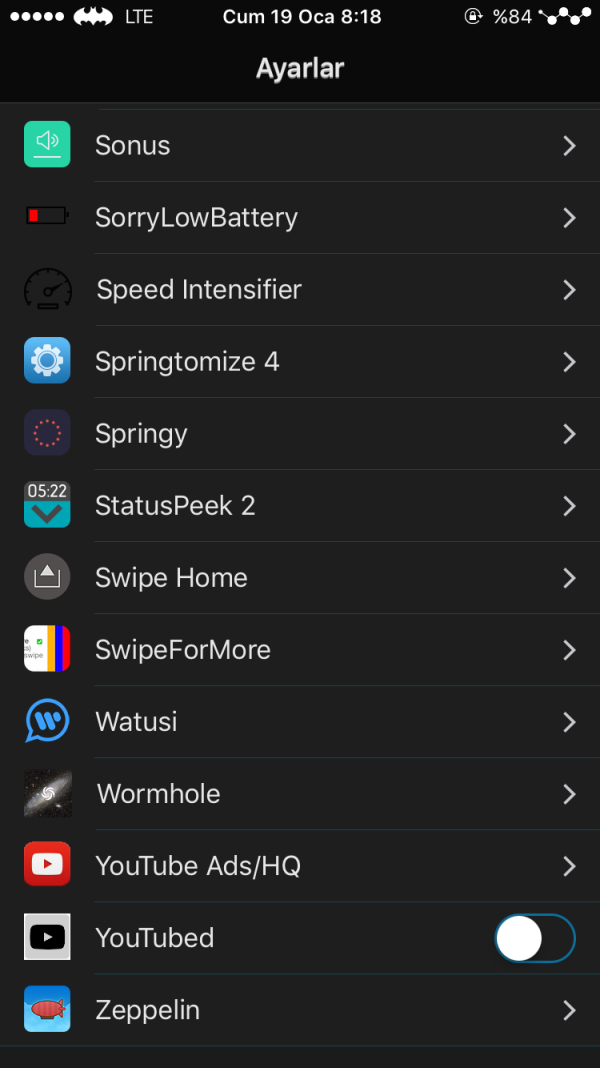Toggle the YouTubed switch

[x=534, y=938]
